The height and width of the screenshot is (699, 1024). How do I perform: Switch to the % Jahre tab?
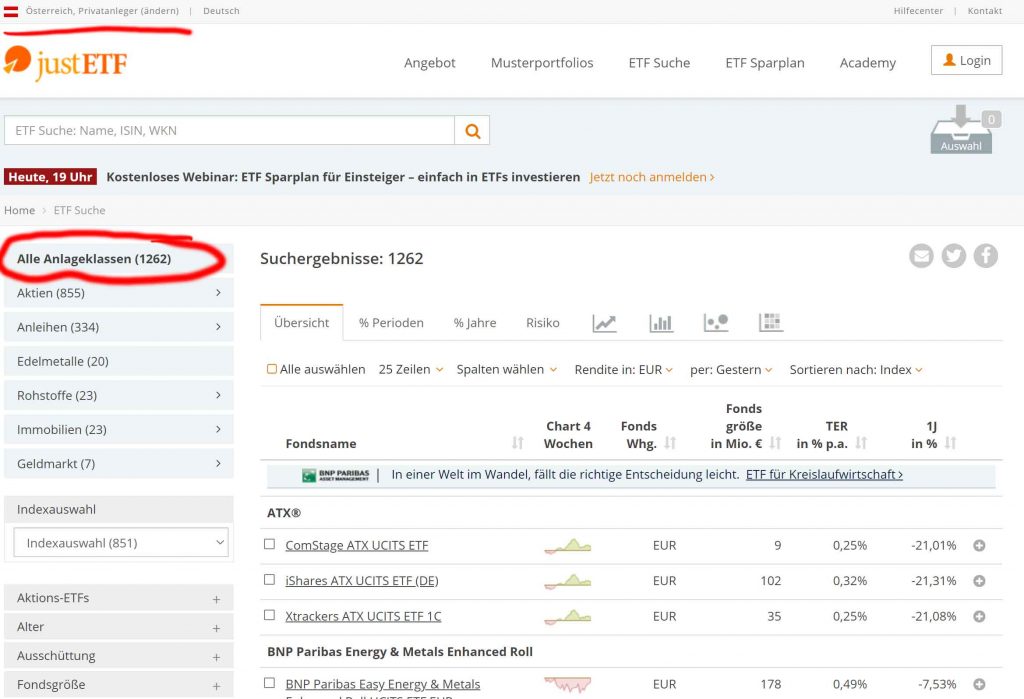point(475,323)
